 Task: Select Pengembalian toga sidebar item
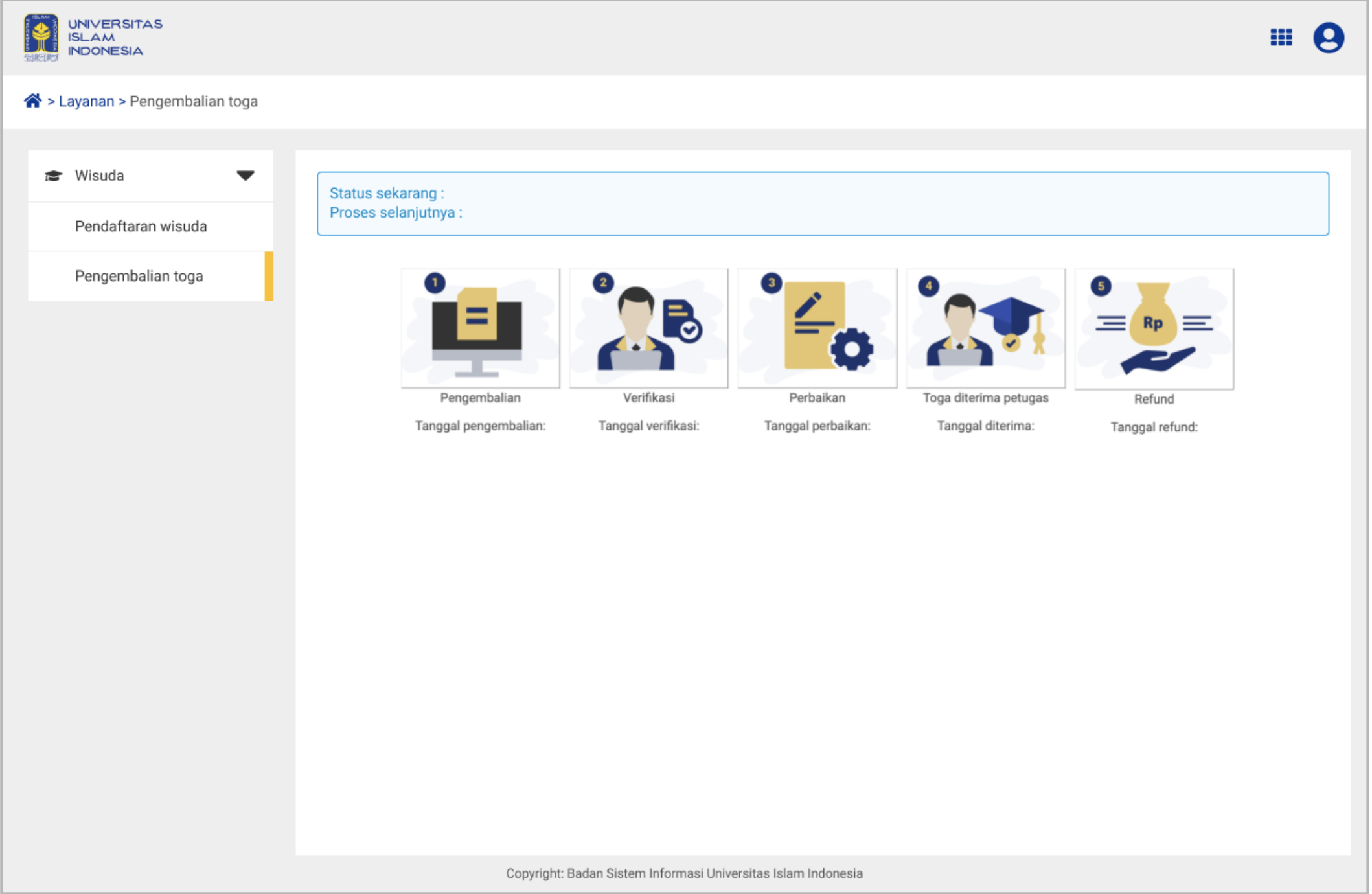pos(139,276)
